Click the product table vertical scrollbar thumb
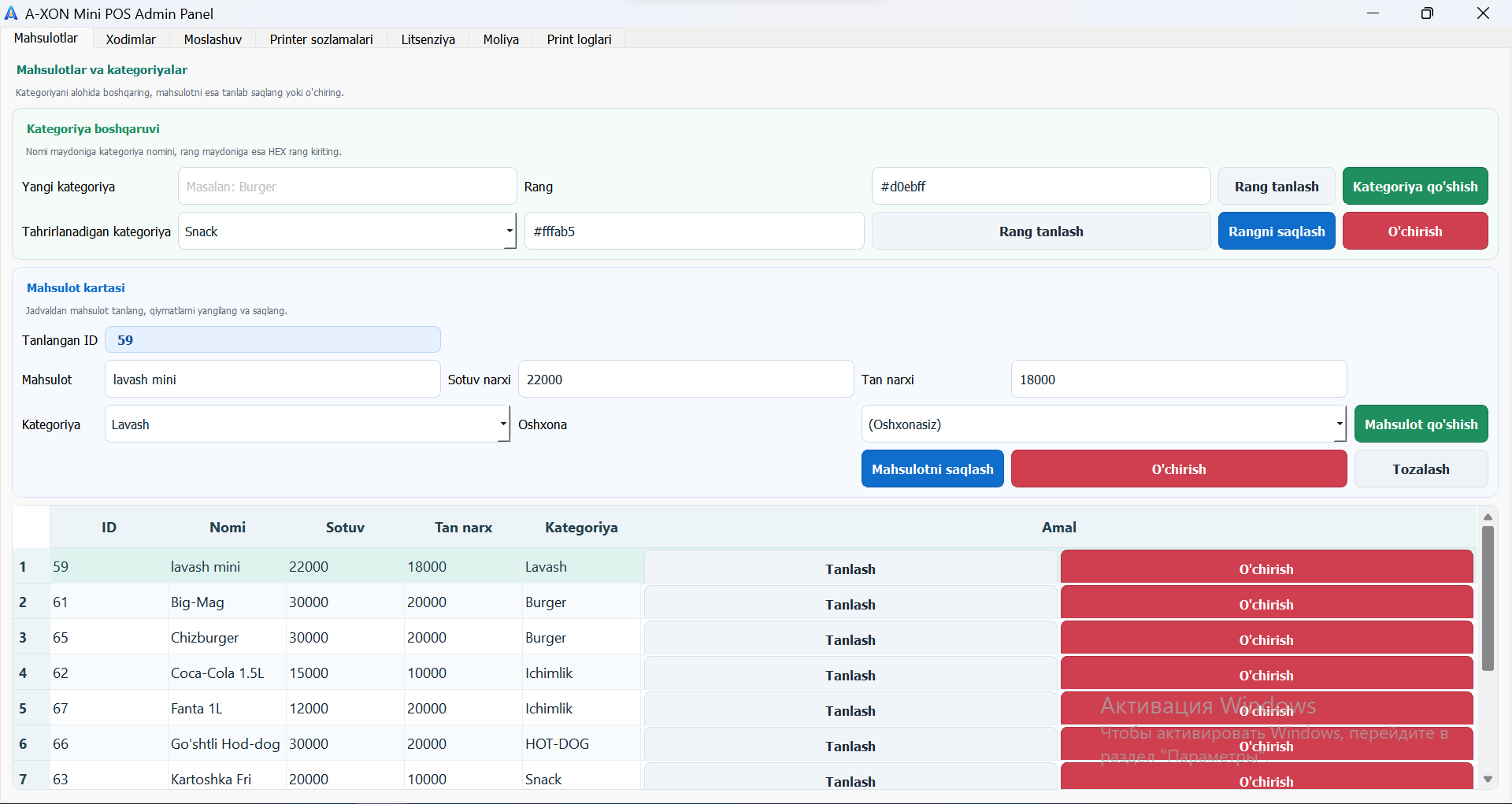This screenshot has width=1512, height=804. [1488, 598]
